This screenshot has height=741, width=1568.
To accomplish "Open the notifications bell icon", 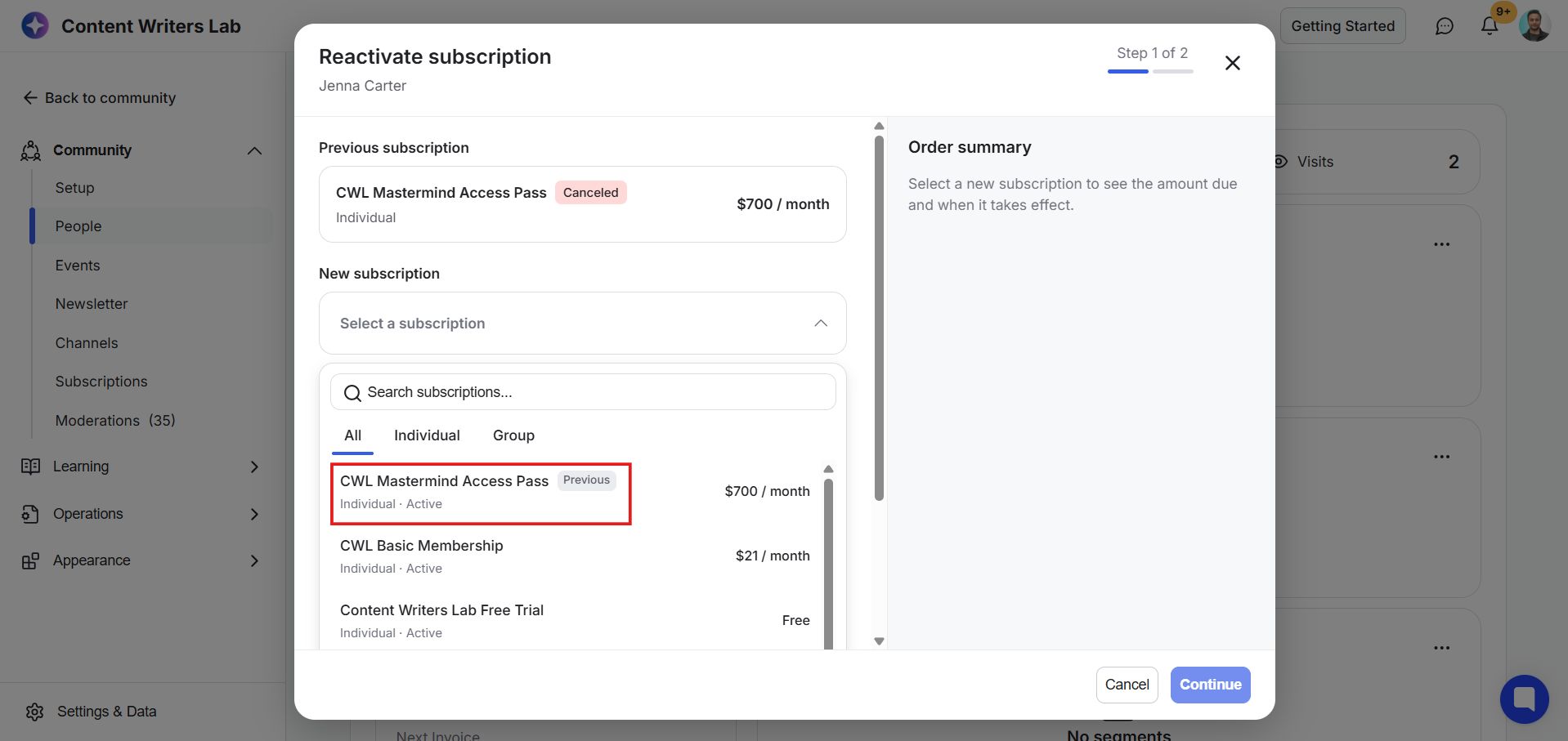I will (x=1490, y=26).
